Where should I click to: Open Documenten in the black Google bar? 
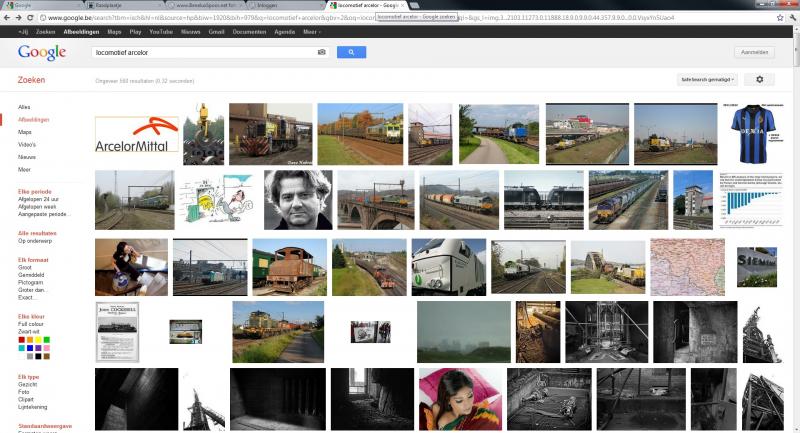(x=249, y=32)
